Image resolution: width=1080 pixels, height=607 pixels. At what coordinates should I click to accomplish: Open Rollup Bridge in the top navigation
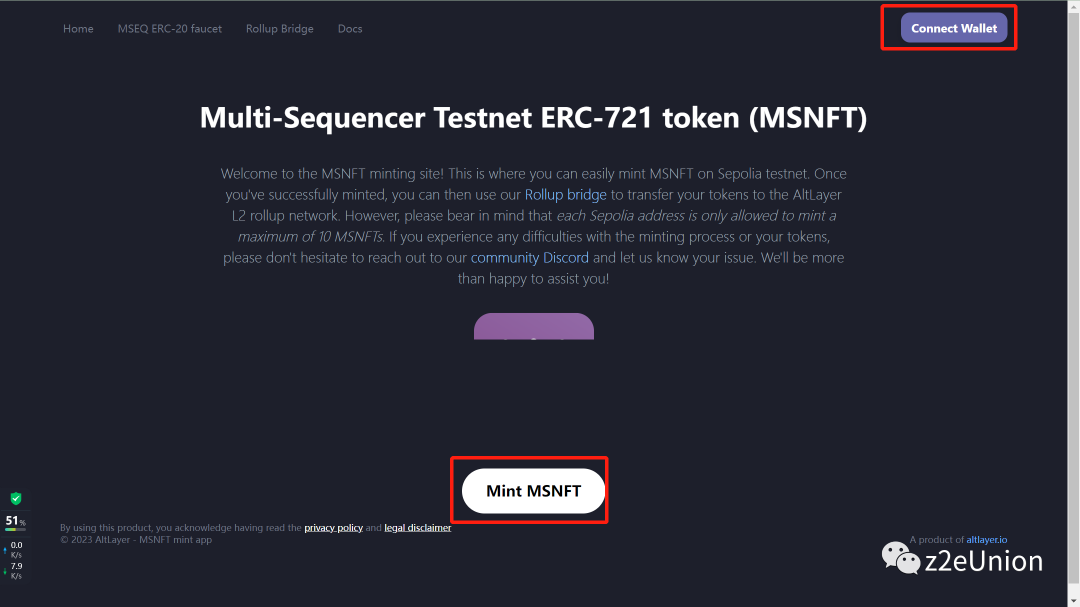click(x=280, y=29)
